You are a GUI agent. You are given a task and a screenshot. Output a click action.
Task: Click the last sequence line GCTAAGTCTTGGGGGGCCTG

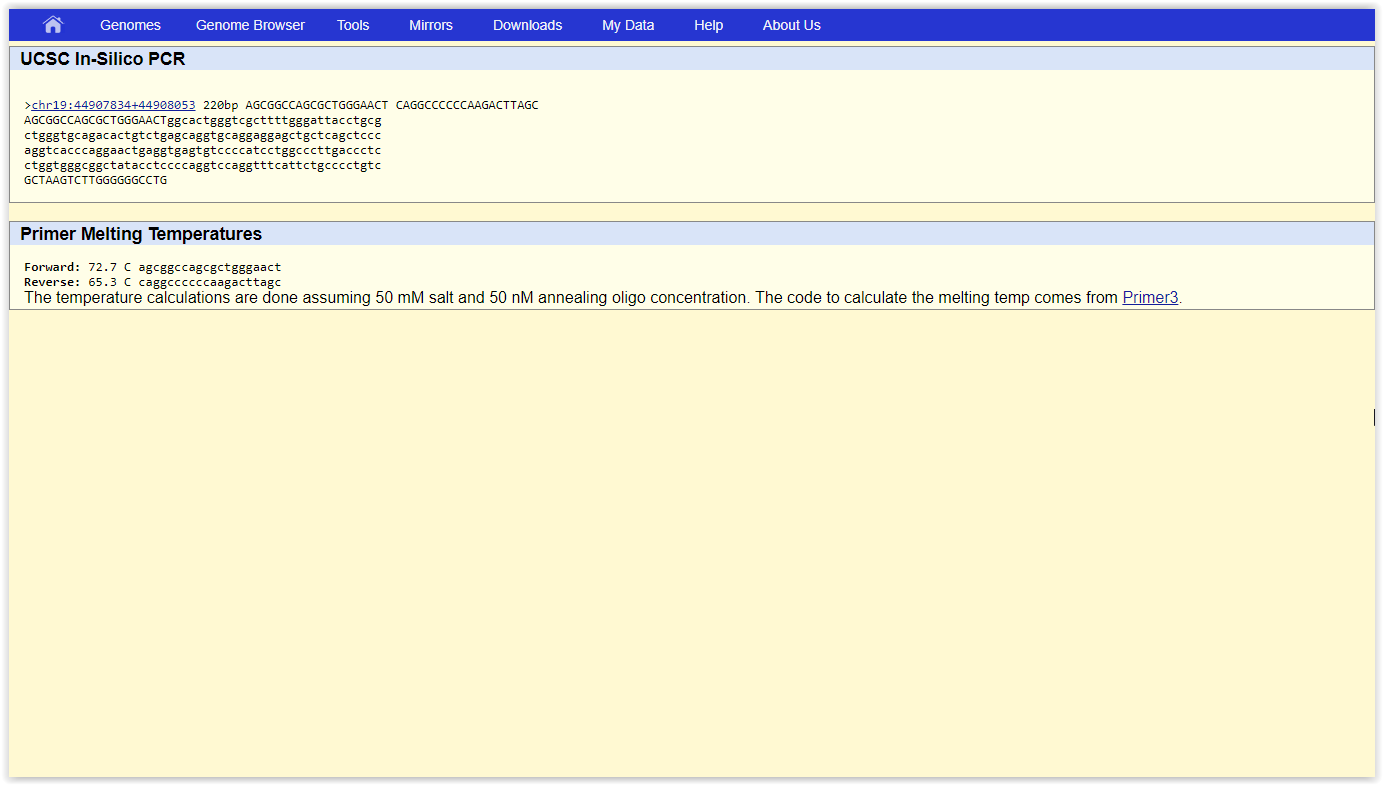pyautogui.click(x=96, y=180)
